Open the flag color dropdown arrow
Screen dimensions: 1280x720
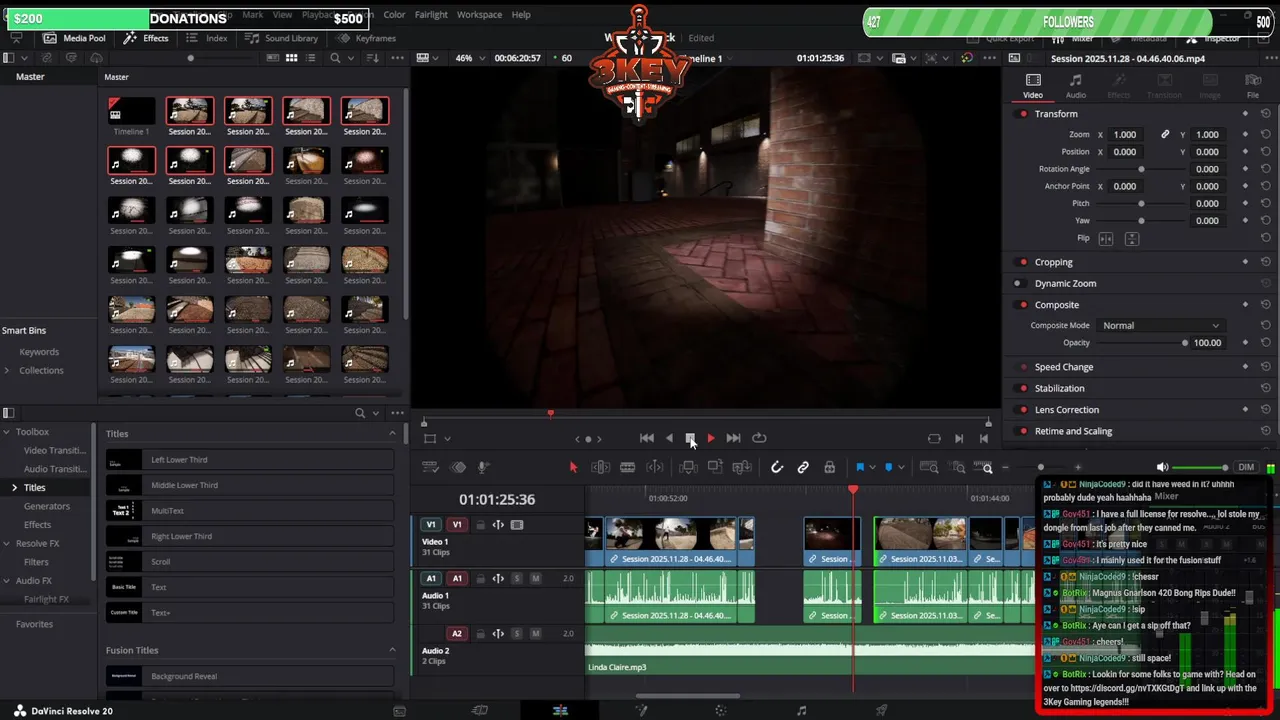(872, 467)
